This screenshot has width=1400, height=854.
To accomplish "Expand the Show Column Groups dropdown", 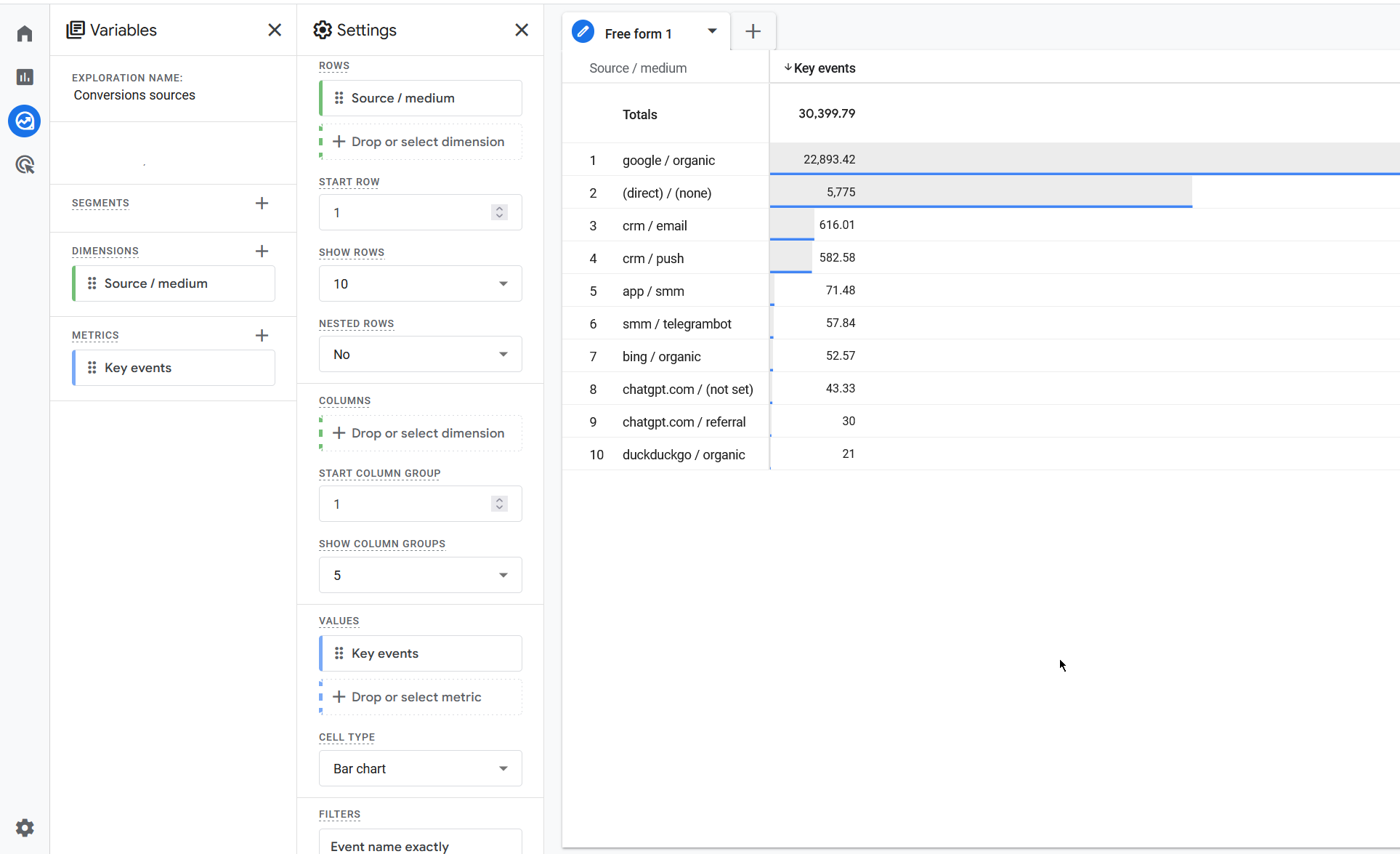I will tap(420, 576).
